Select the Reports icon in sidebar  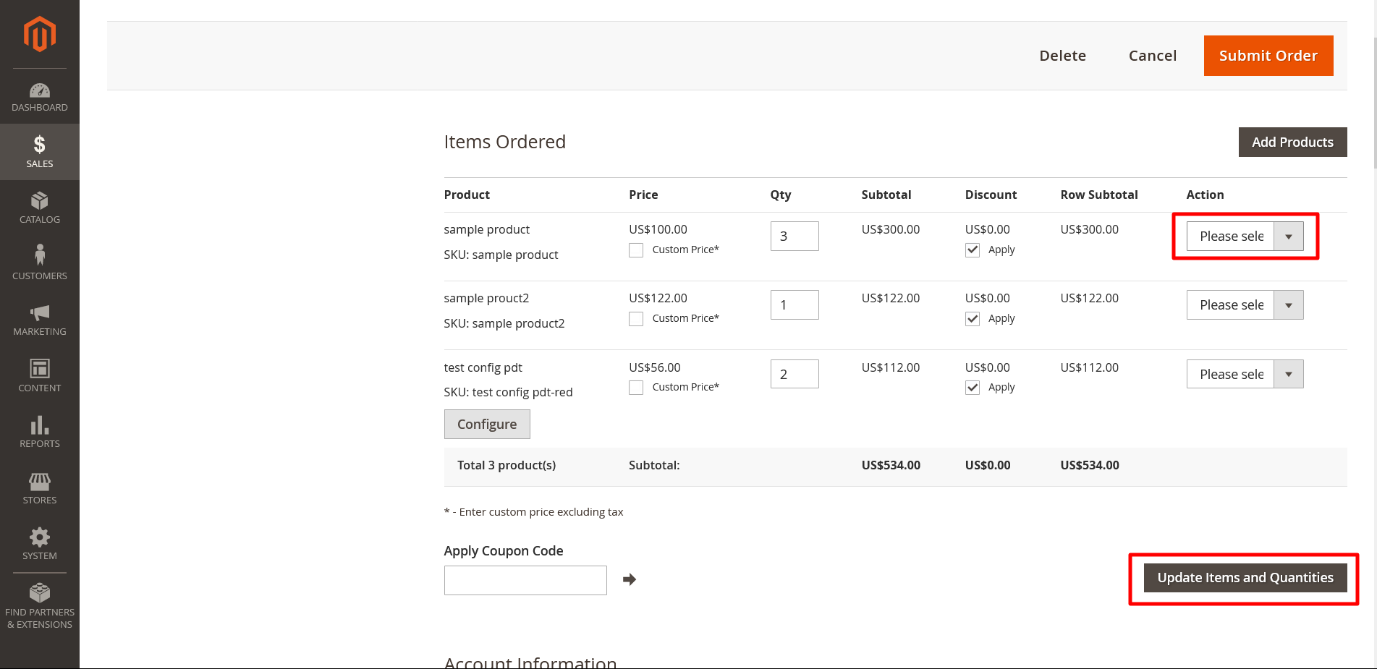39,425
